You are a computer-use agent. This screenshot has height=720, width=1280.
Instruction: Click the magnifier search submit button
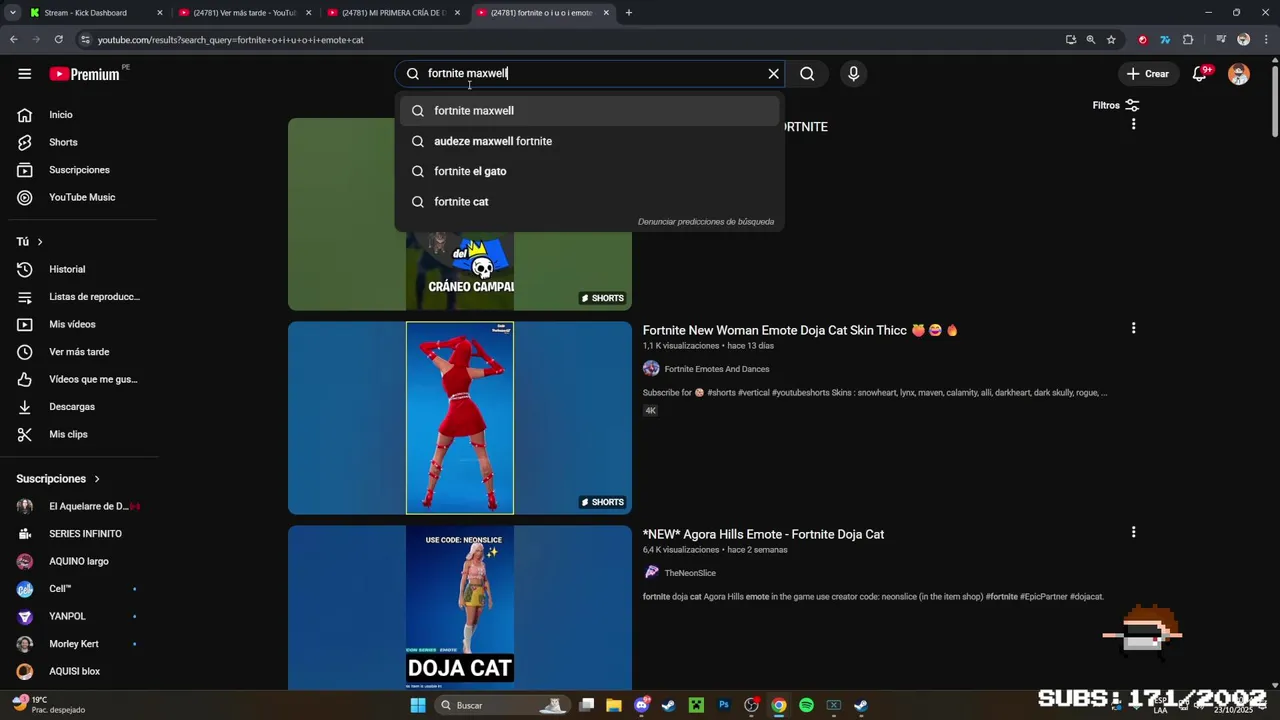coord(807,74)
